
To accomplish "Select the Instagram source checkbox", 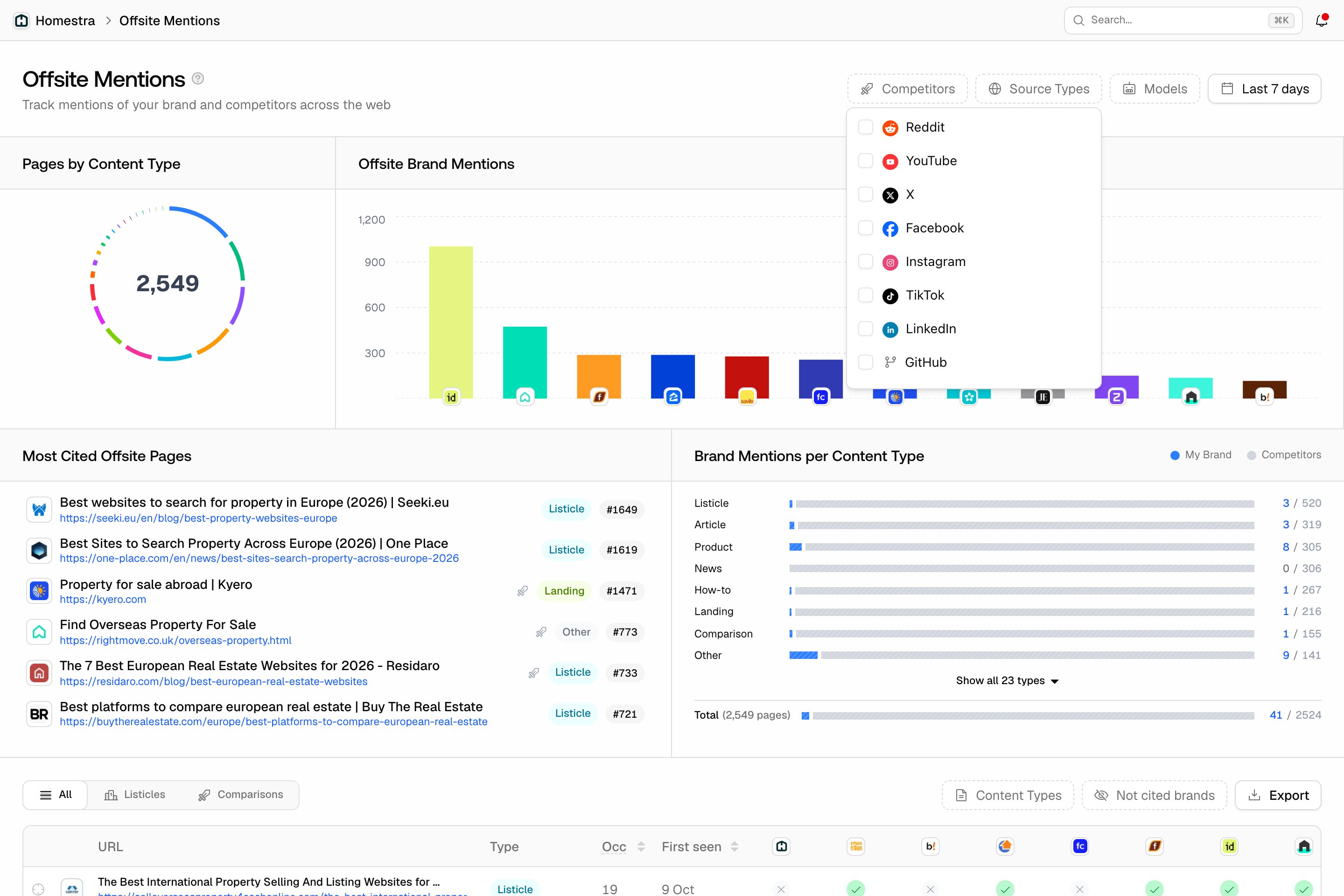I will coord(866,262).
